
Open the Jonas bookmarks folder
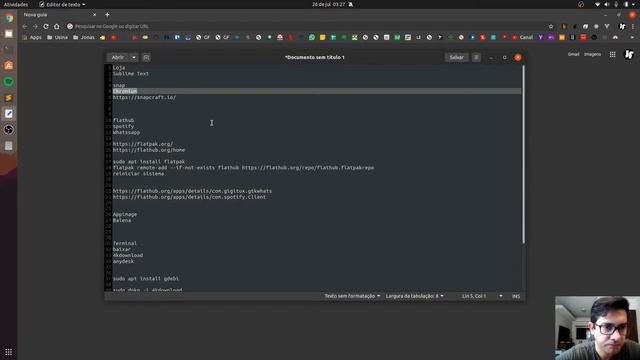click(x=84, y=37)
